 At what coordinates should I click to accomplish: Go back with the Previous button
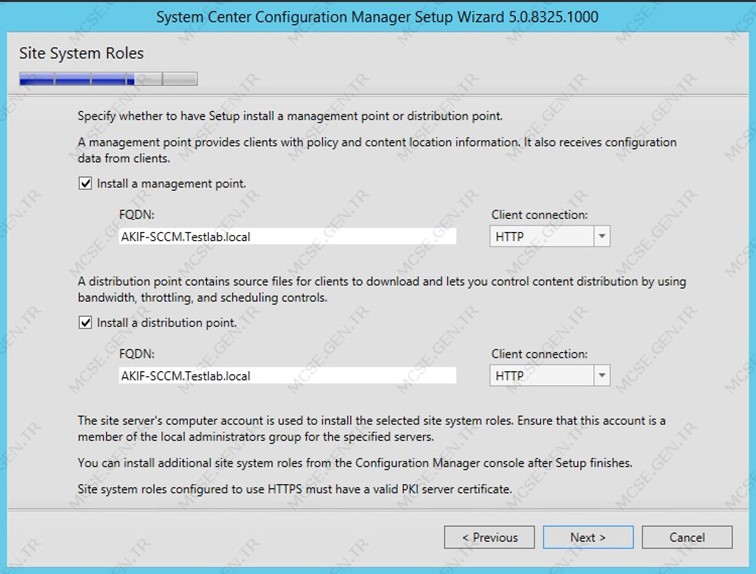tap(489, 537)
